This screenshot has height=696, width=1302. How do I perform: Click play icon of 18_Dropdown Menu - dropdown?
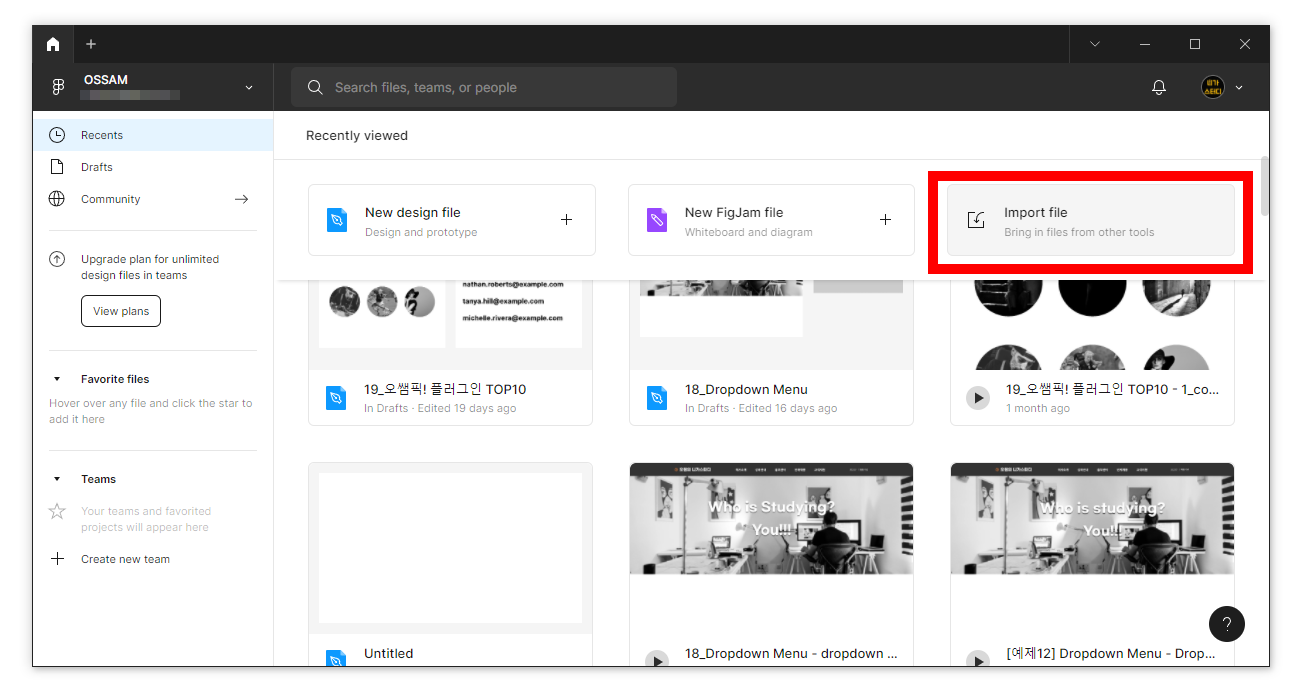(x=657, y=660)
